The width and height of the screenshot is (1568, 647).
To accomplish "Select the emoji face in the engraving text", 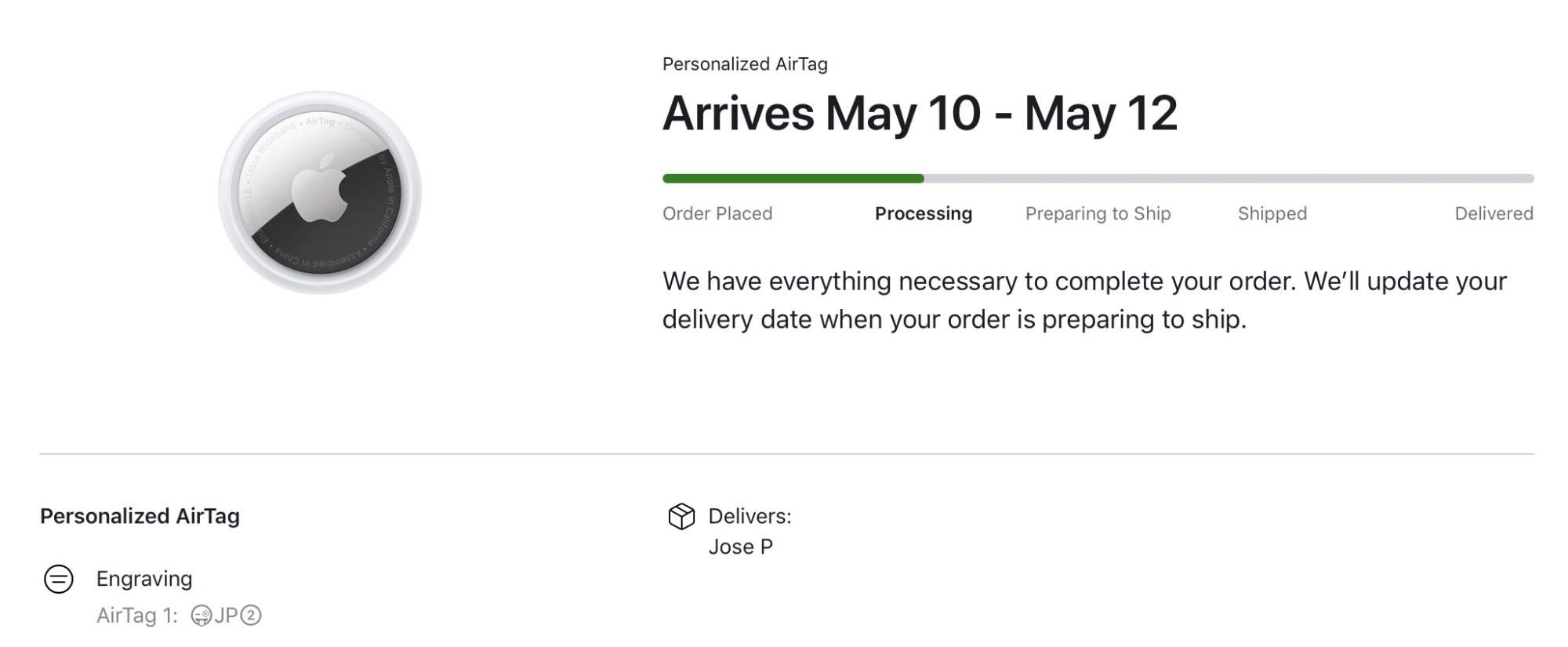I will click(x=201, y=616).
